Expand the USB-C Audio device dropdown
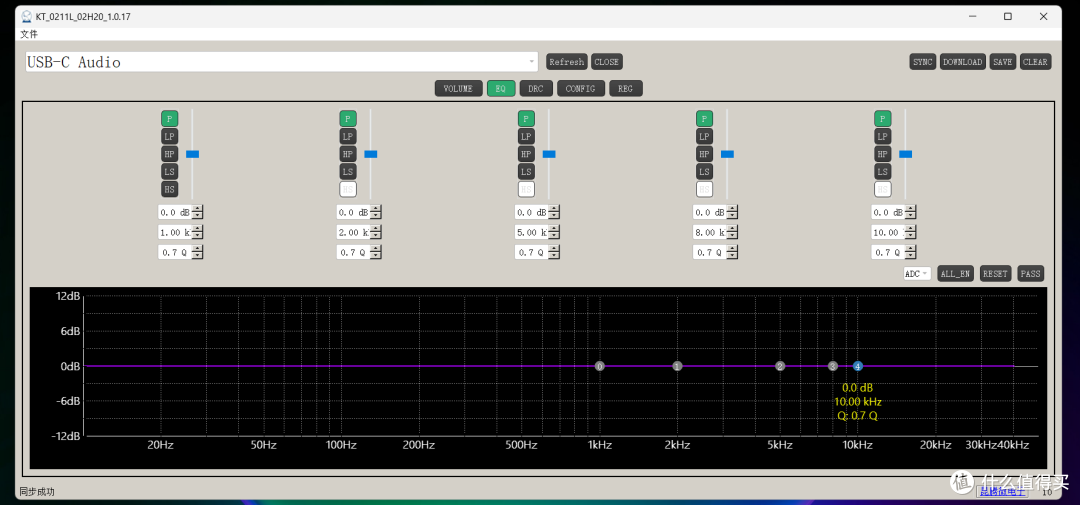Screen dimensions: 1080x505 [x=281, y=62]
